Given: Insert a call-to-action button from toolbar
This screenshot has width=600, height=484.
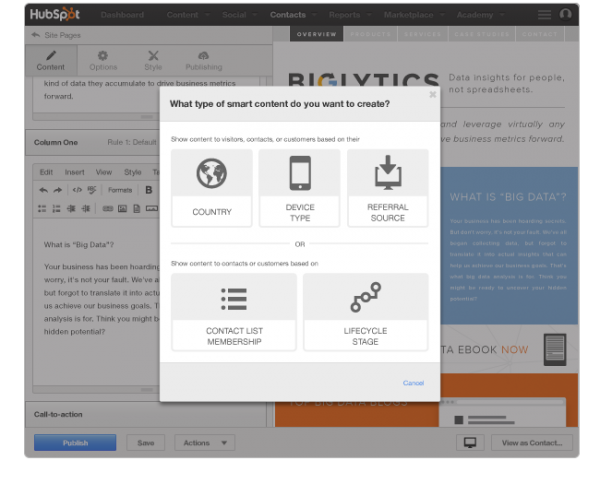Looking at the screenshot, I should pos(152,209).
